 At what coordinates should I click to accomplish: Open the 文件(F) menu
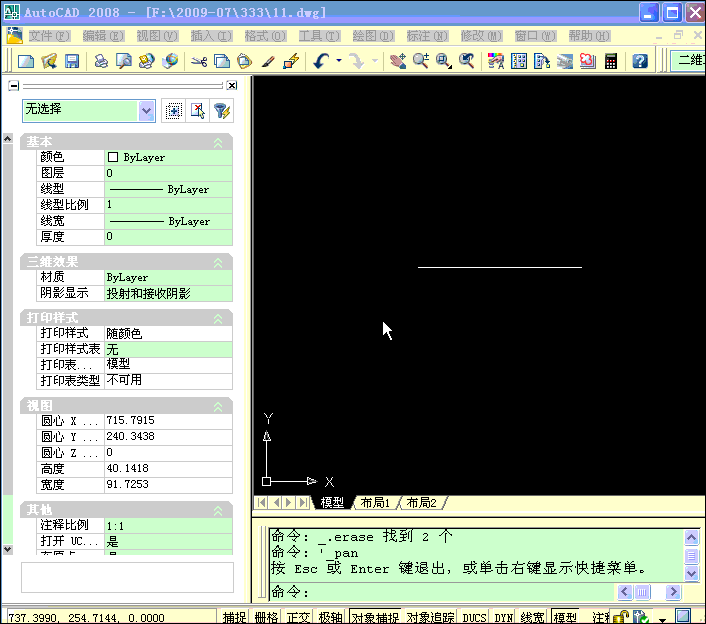pyautogui.click(x=49, y=36)
